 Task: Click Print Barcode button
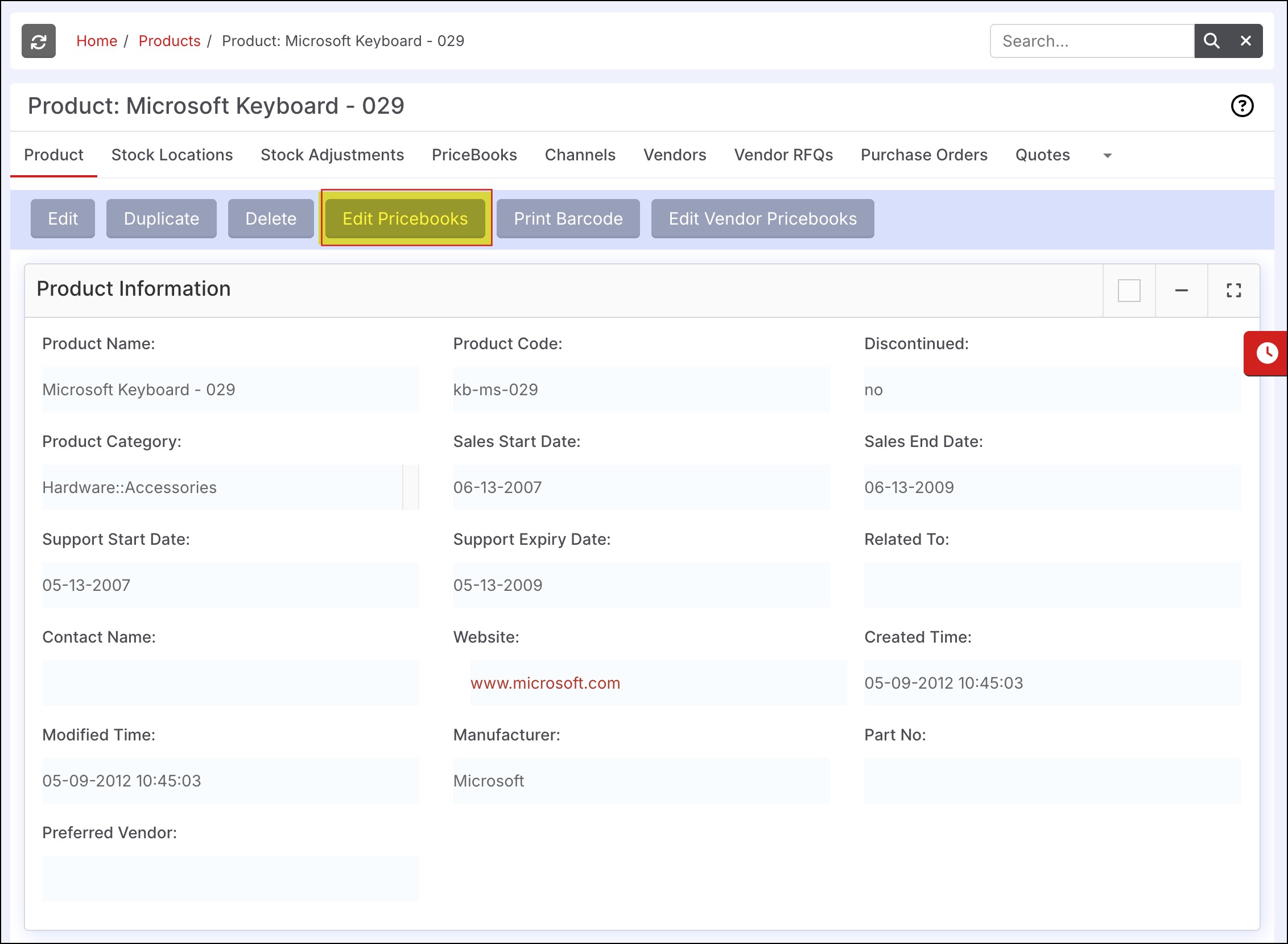click(568, 218)
